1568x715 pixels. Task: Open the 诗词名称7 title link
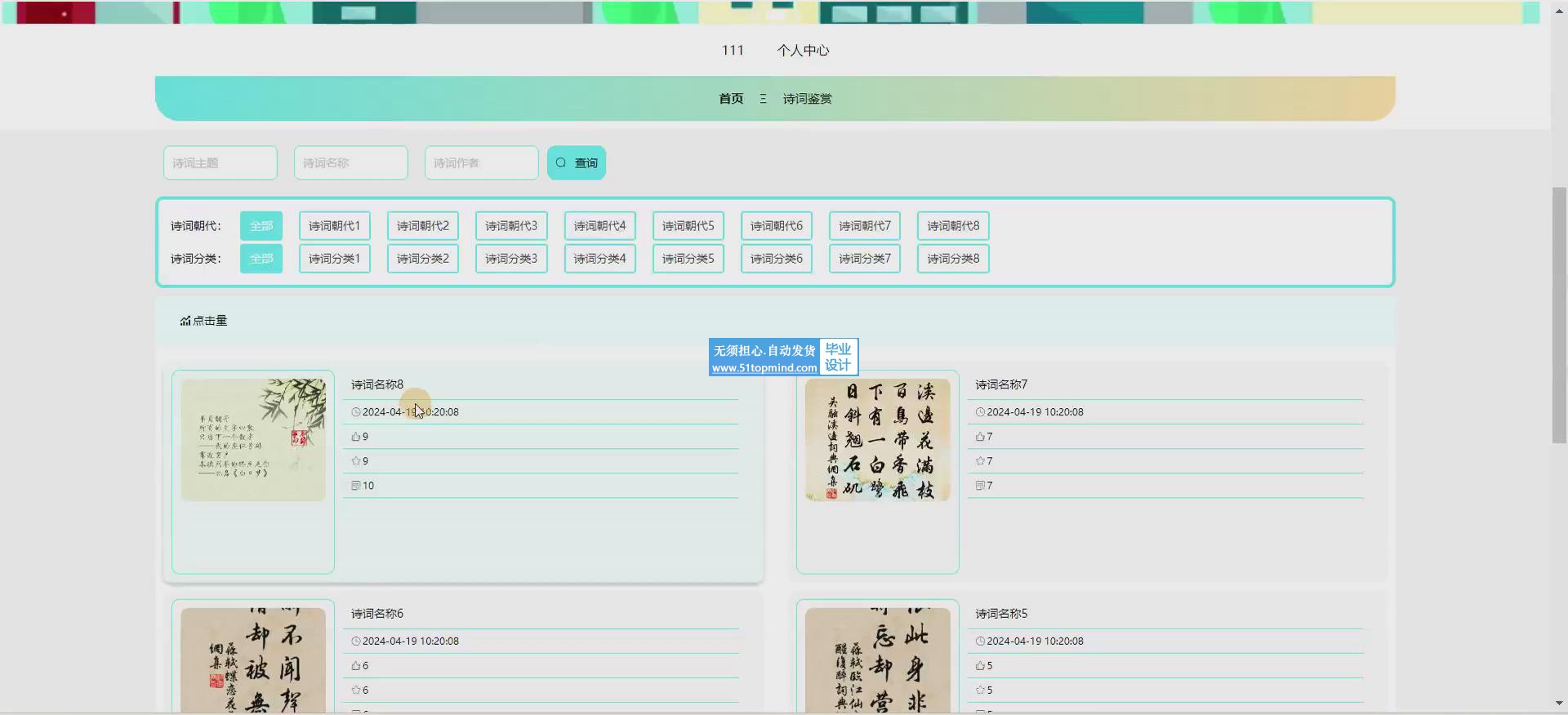point(1001,384)
